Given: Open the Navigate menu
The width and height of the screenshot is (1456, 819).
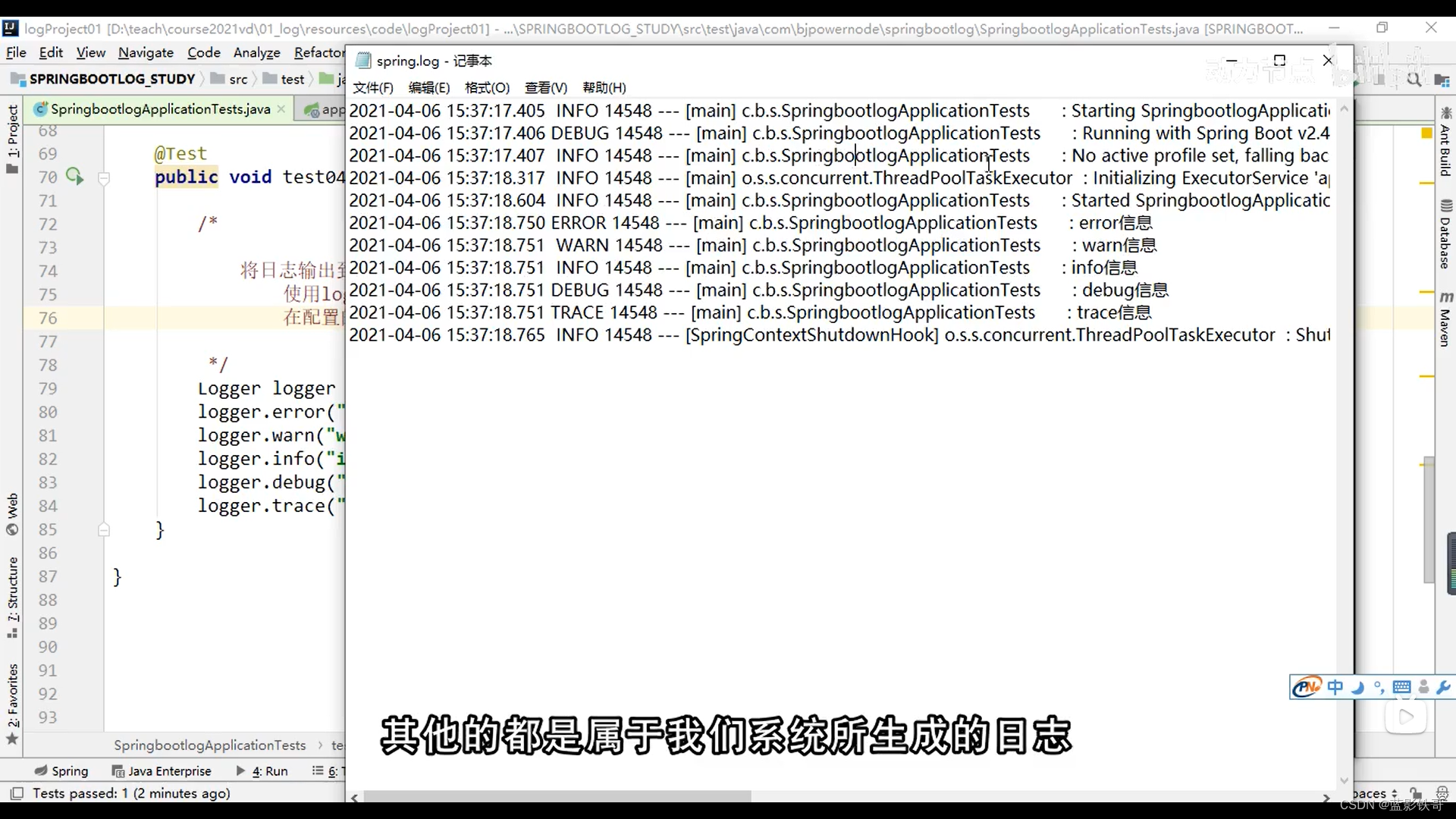Looking at the screenshot, I should point(146,52).
